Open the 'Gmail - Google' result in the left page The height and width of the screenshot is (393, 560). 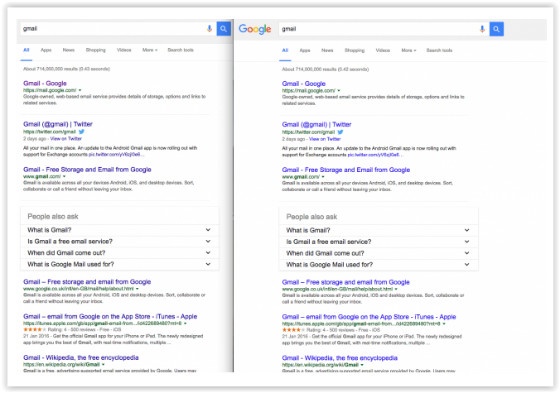click(x=45, y=83)
